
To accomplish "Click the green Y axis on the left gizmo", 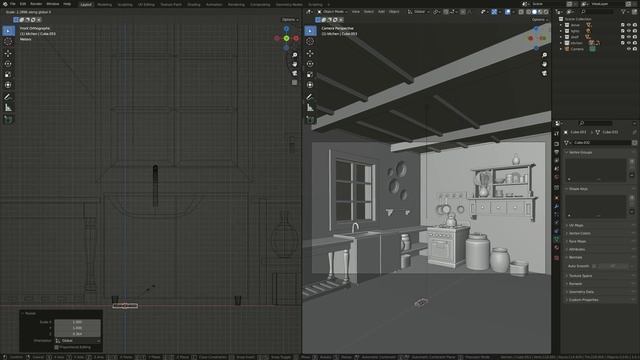I will [x=287, y=38].
